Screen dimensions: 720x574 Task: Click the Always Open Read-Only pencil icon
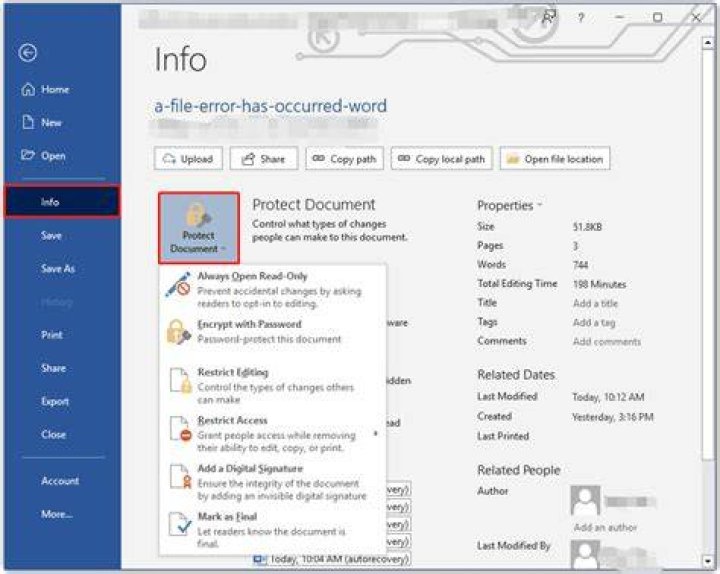tap(178, 285)
